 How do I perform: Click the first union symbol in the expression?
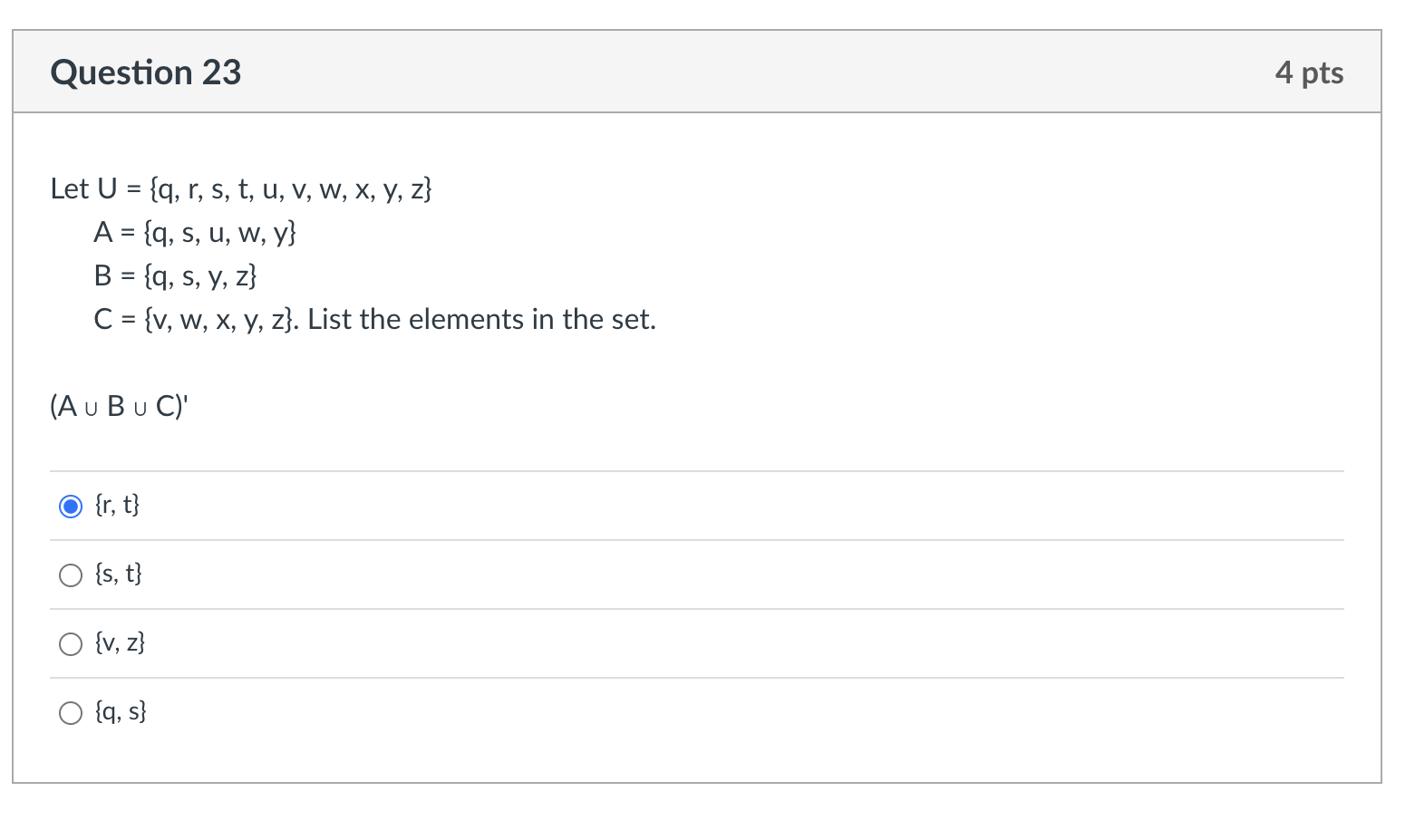pos(91,408)
